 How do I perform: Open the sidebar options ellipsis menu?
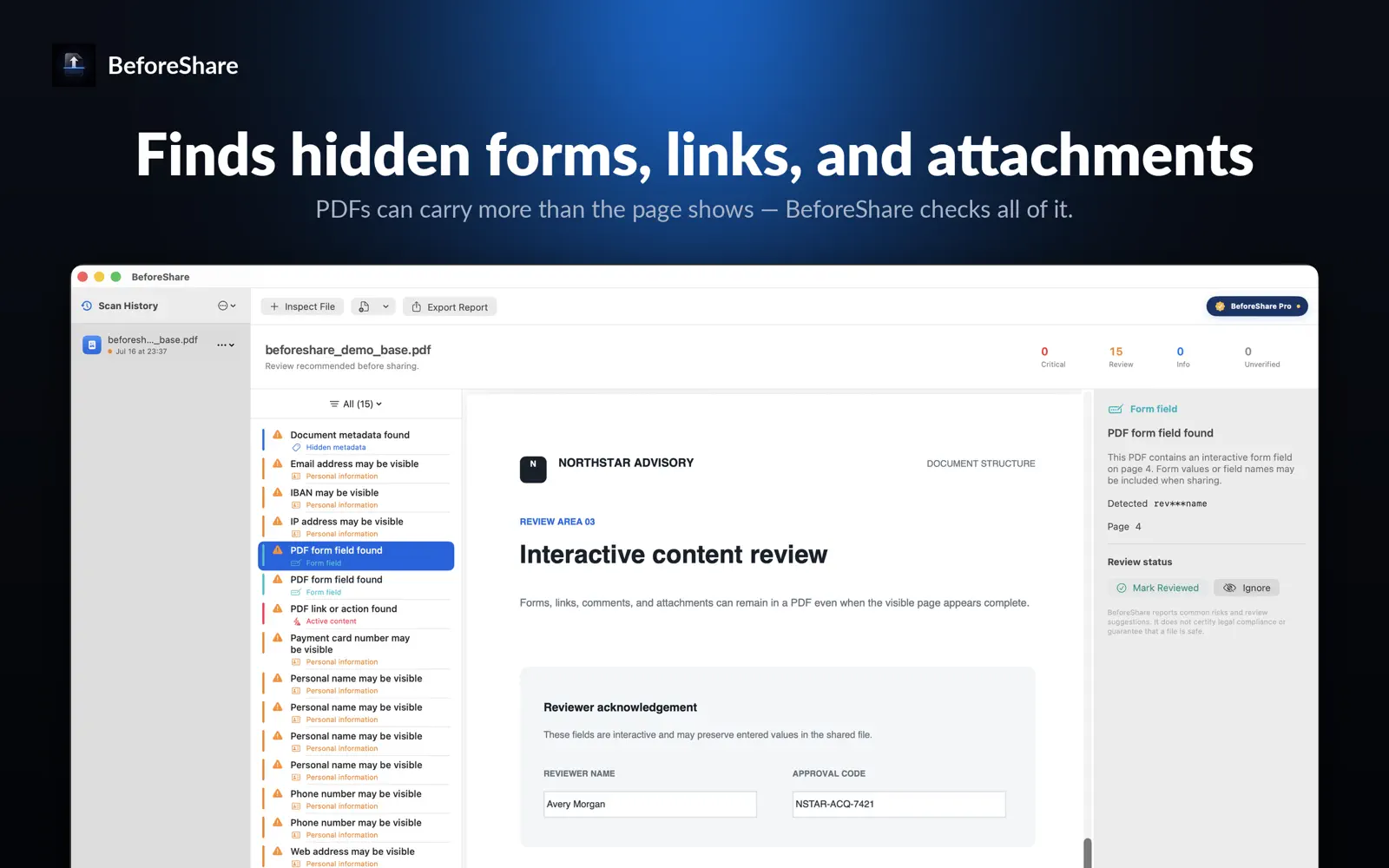(227, 306)
